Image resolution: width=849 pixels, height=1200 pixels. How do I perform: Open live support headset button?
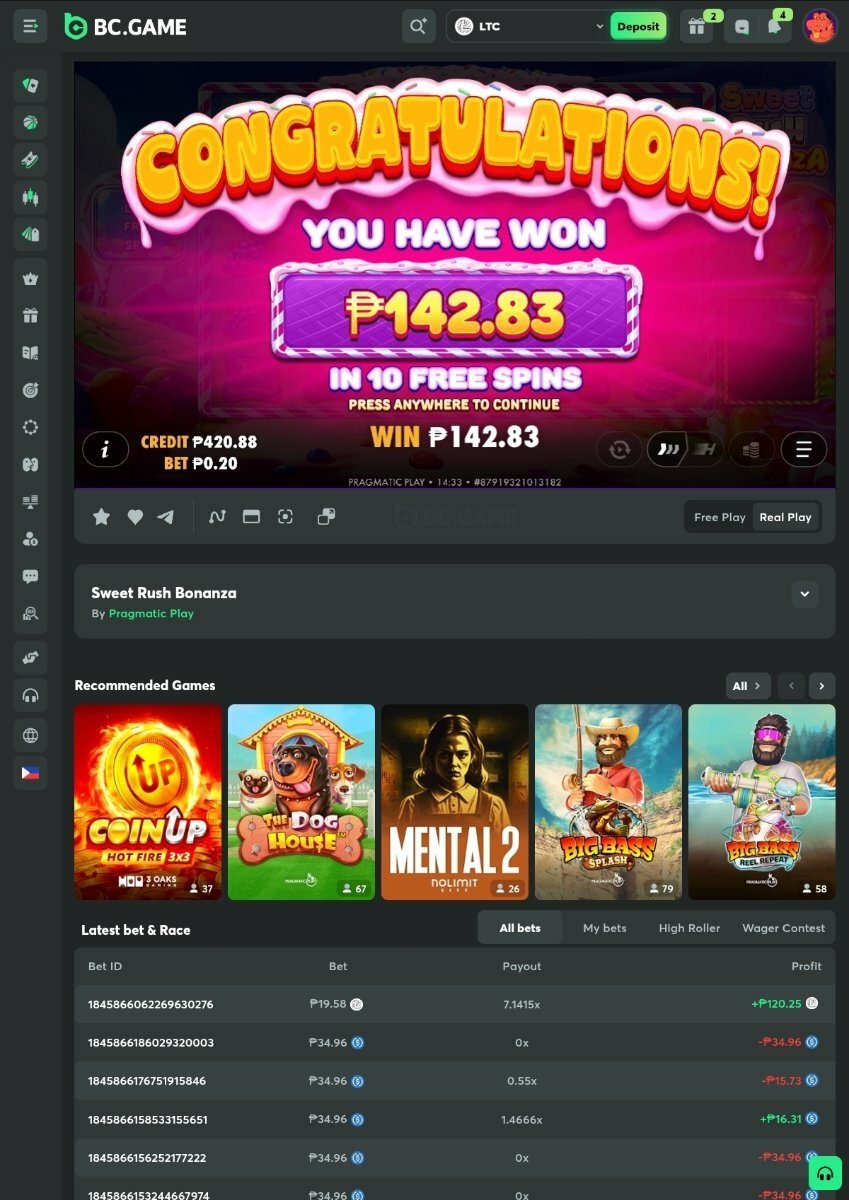825,1172
